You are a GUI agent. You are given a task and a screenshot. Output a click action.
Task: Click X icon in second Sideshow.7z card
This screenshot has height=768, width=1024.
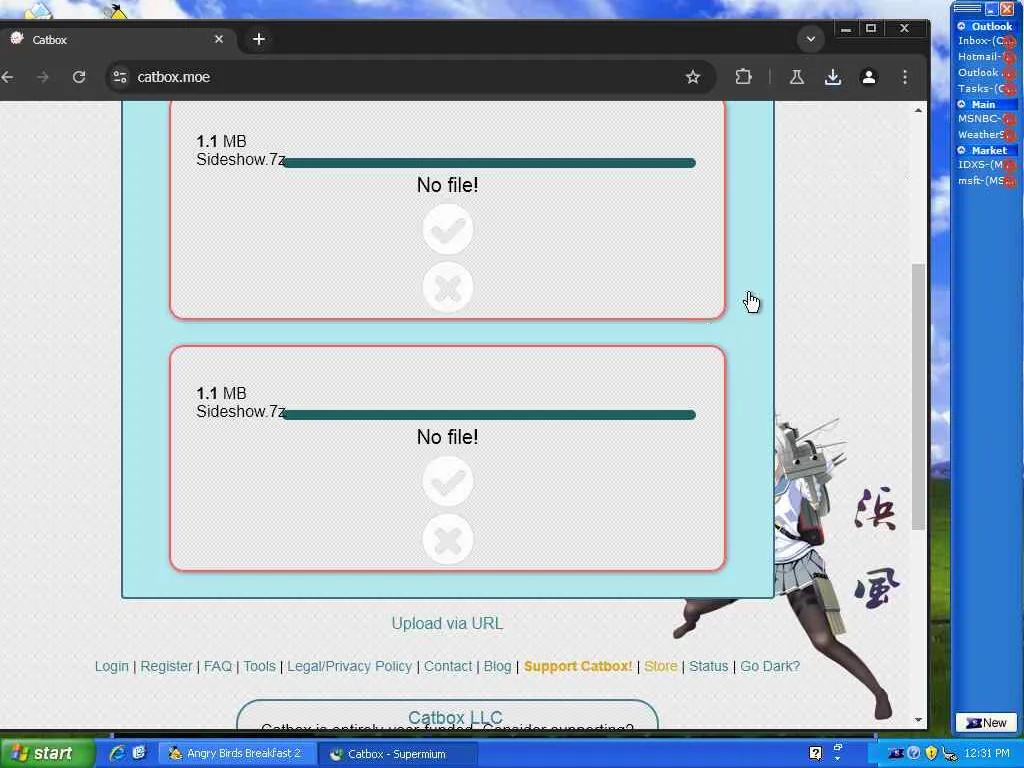click(447, 539)
